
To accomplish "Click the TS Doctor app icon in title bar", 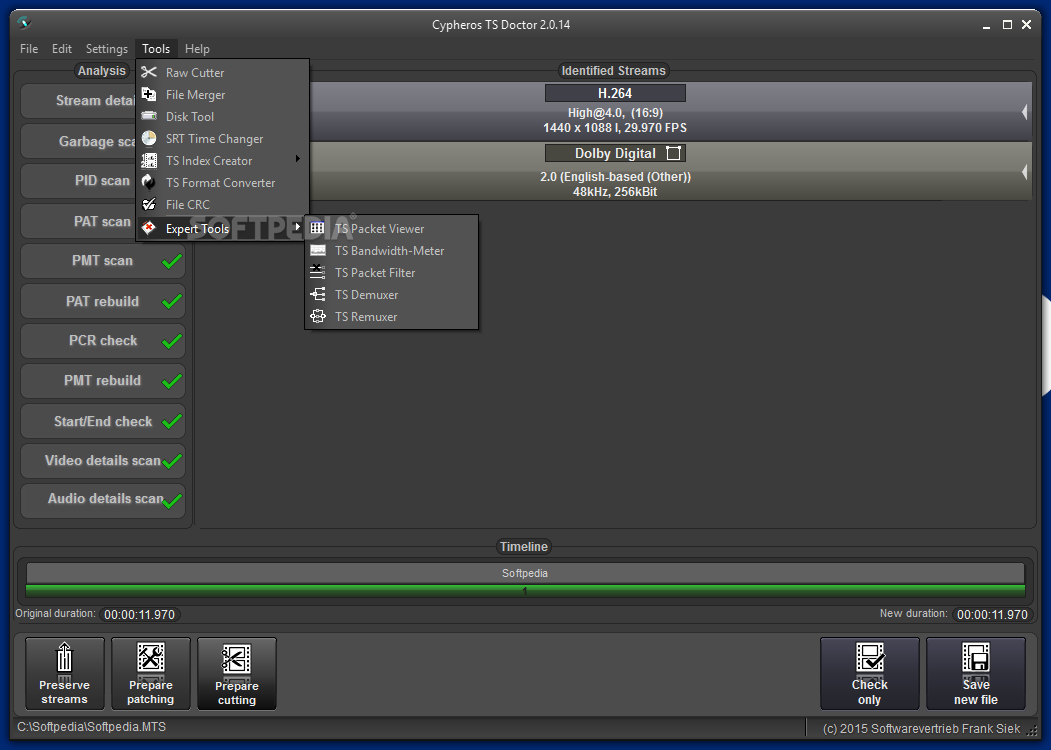I will click(x=25, y=23).
